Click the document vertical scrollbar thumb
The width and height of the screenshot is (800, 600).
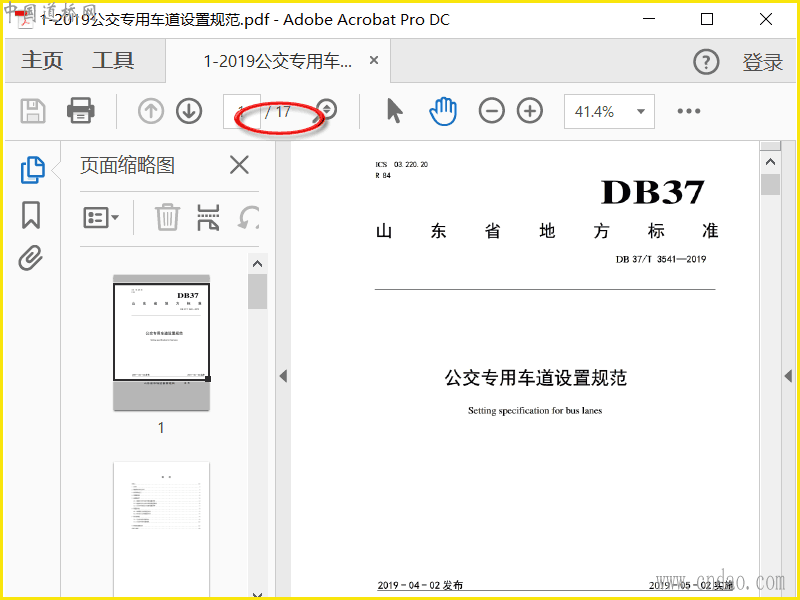(x=770, y=185)
